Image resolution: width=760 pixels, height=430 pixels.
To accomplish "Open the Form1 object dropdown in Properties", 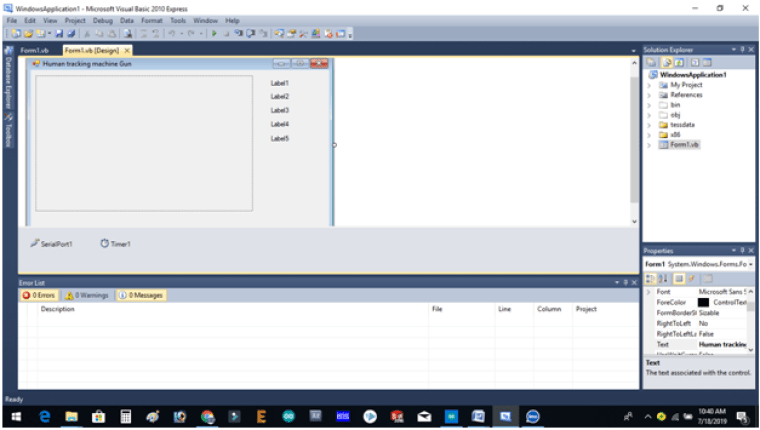I will tap(751, 264).
